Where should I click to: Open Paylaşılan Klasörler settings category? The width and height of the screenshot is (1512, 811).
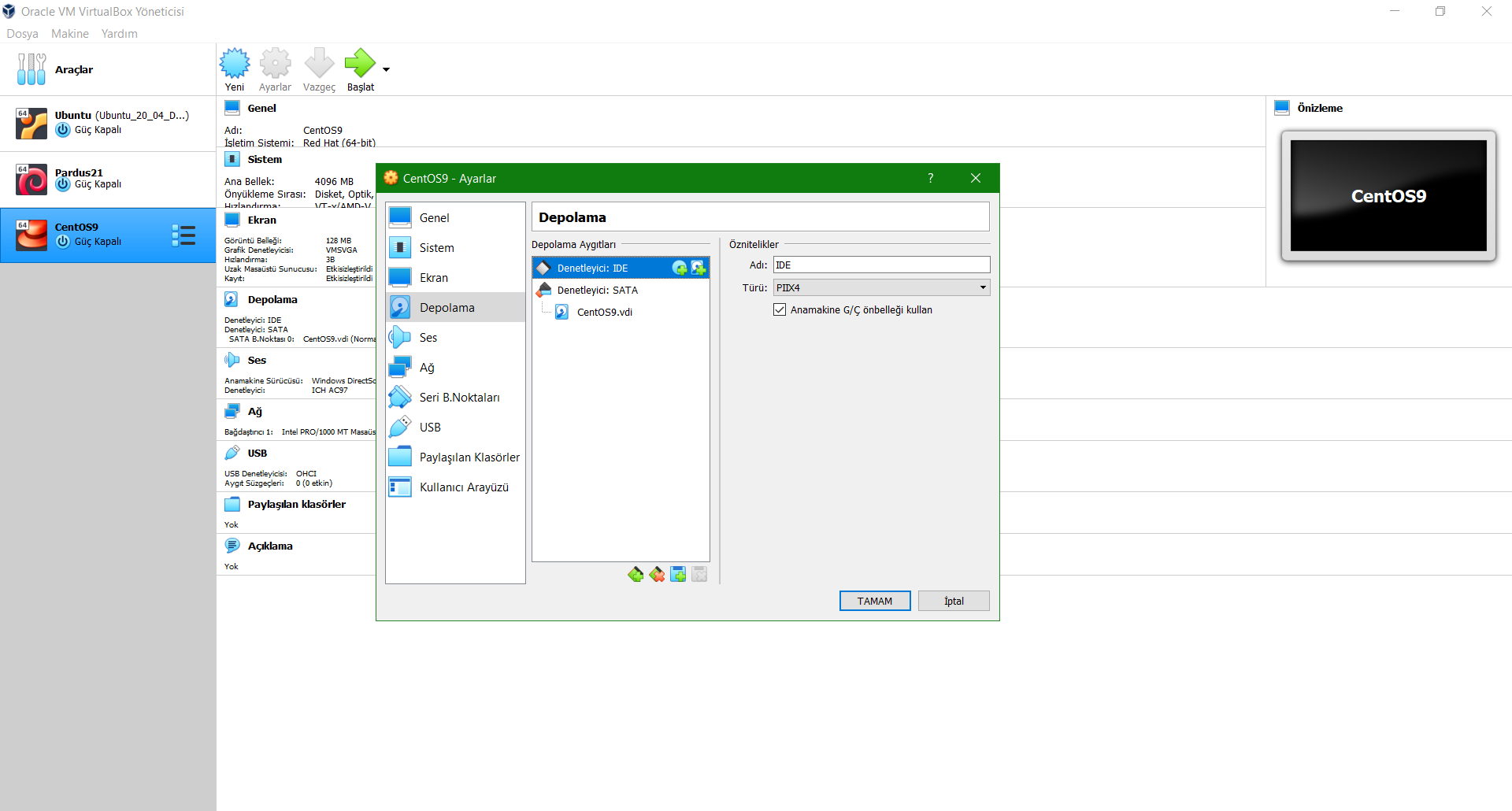coord(455,457)
